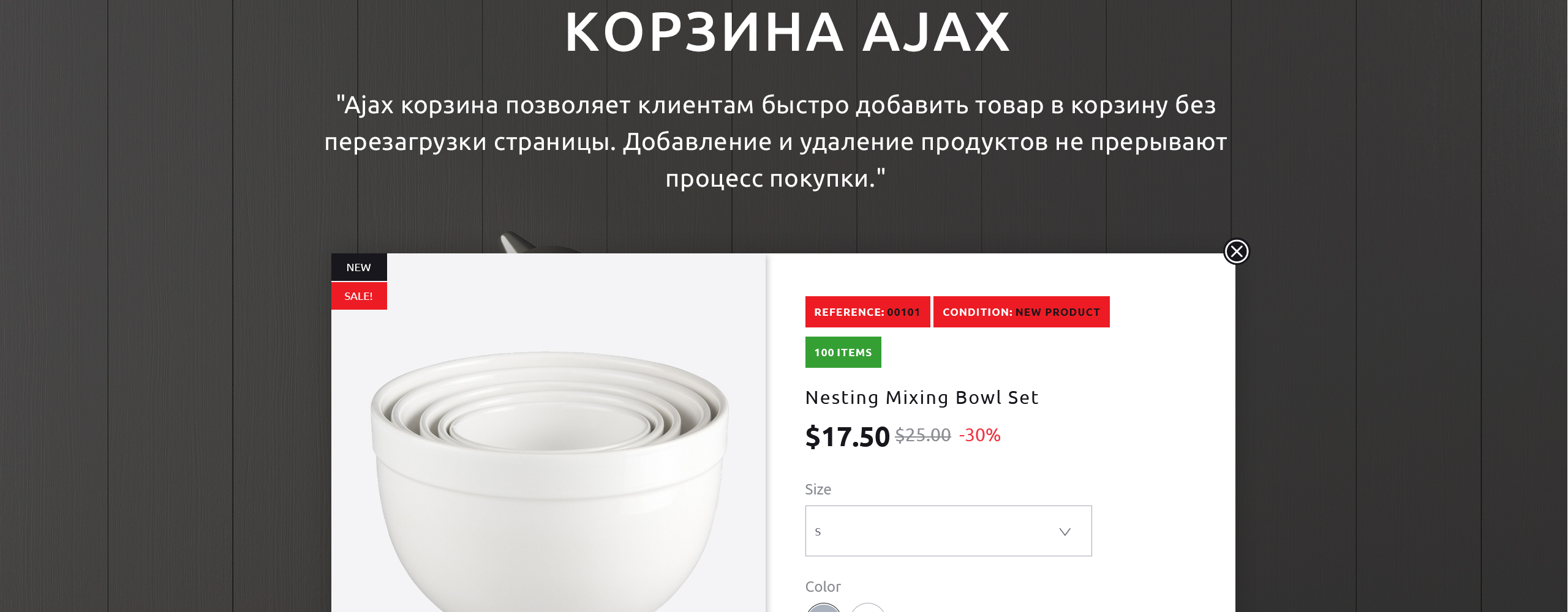Viewport: 1568px width, 612px height.
Task: Click the $17.50 current price
Action: pyautogui.click(x=847, y=437)
